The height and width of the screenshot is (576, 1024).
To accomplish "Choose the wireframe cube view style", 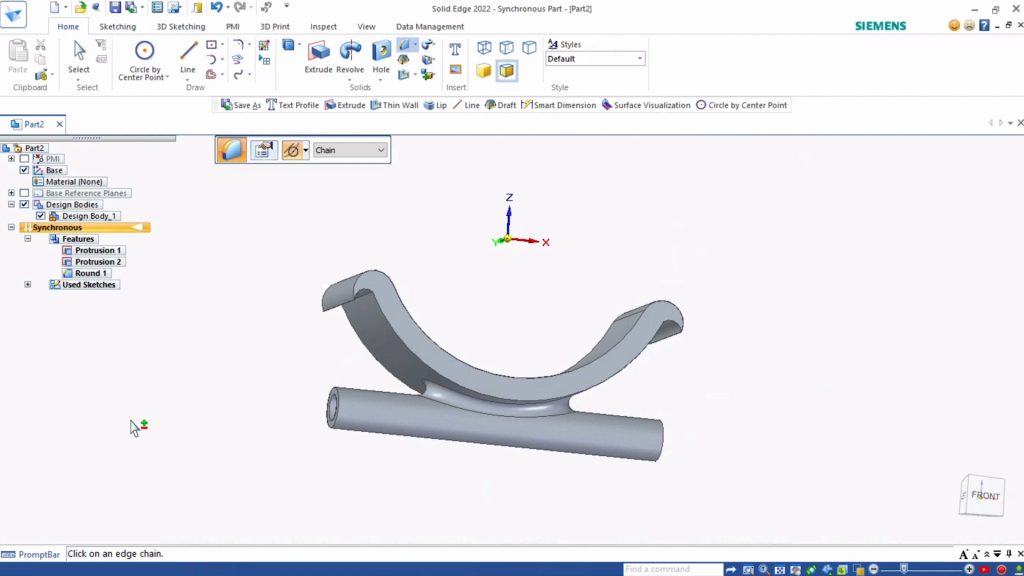I will click(x=484, y=47).
